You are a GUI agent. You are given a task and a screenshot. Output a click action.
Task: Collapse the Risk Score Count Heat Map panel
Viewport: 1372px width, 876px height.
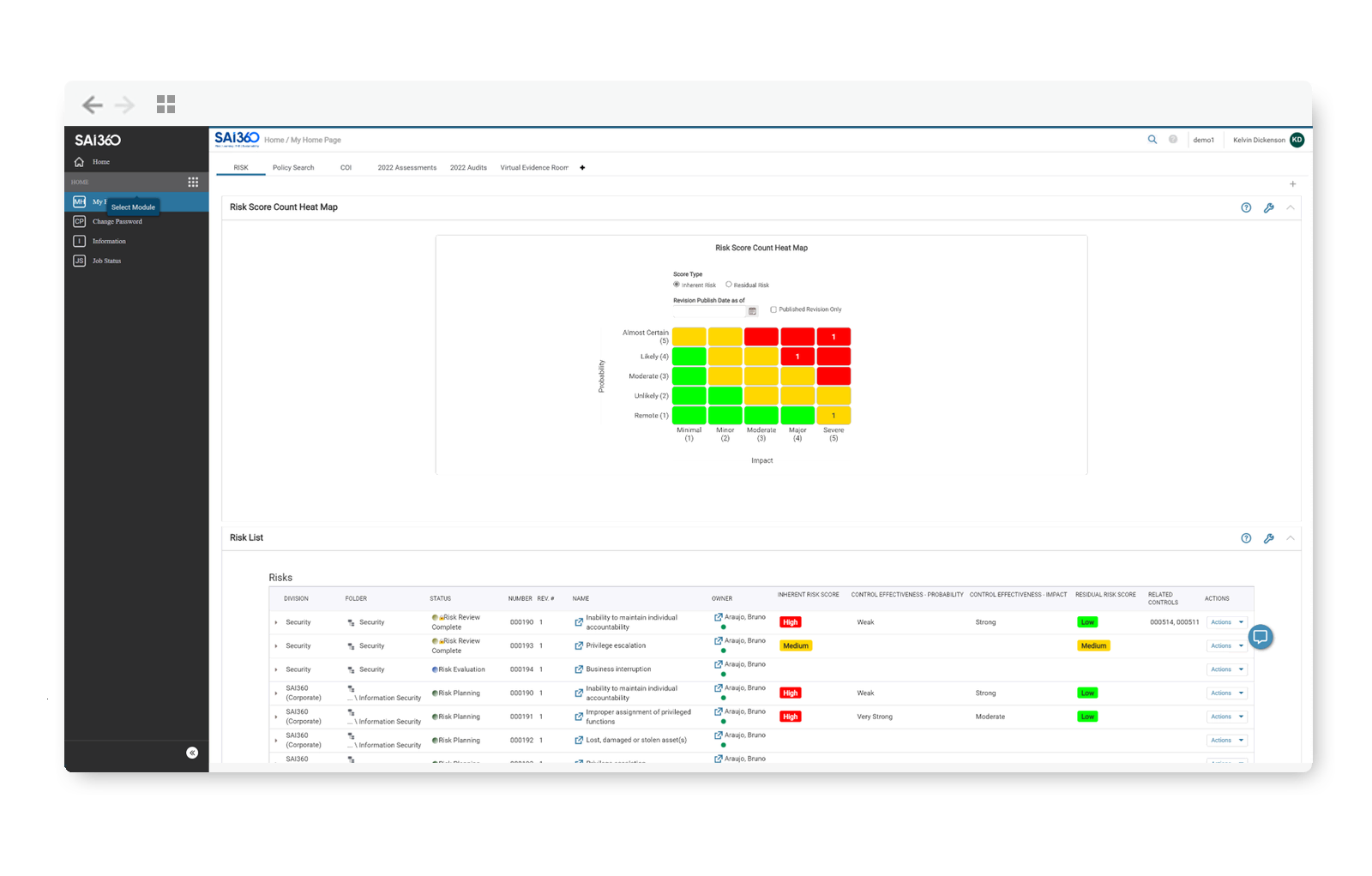pyautogui.click(x=1291, y=207)
